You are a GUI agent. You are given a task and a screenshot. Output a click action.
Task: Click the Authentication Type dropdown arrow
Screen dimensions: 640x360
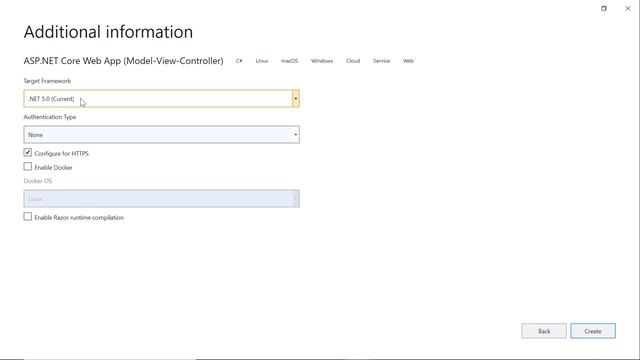point(296,135)
